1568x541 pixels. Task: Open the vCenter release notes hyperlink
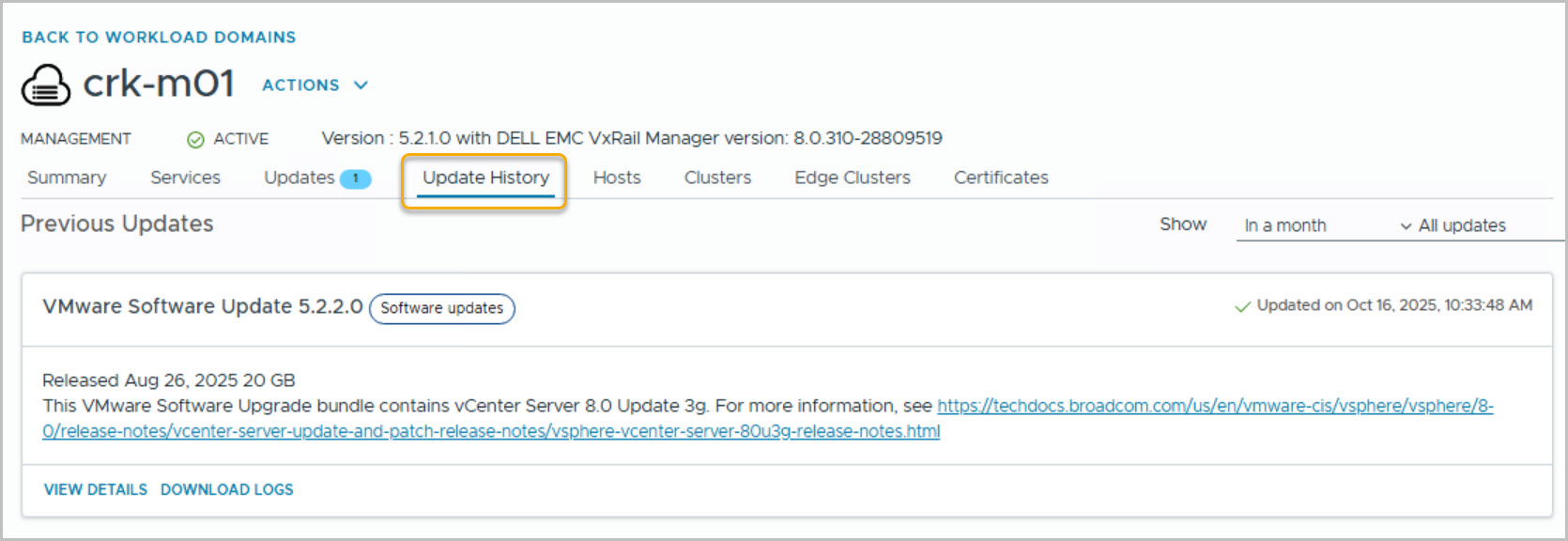click(x=1214, y=406)
